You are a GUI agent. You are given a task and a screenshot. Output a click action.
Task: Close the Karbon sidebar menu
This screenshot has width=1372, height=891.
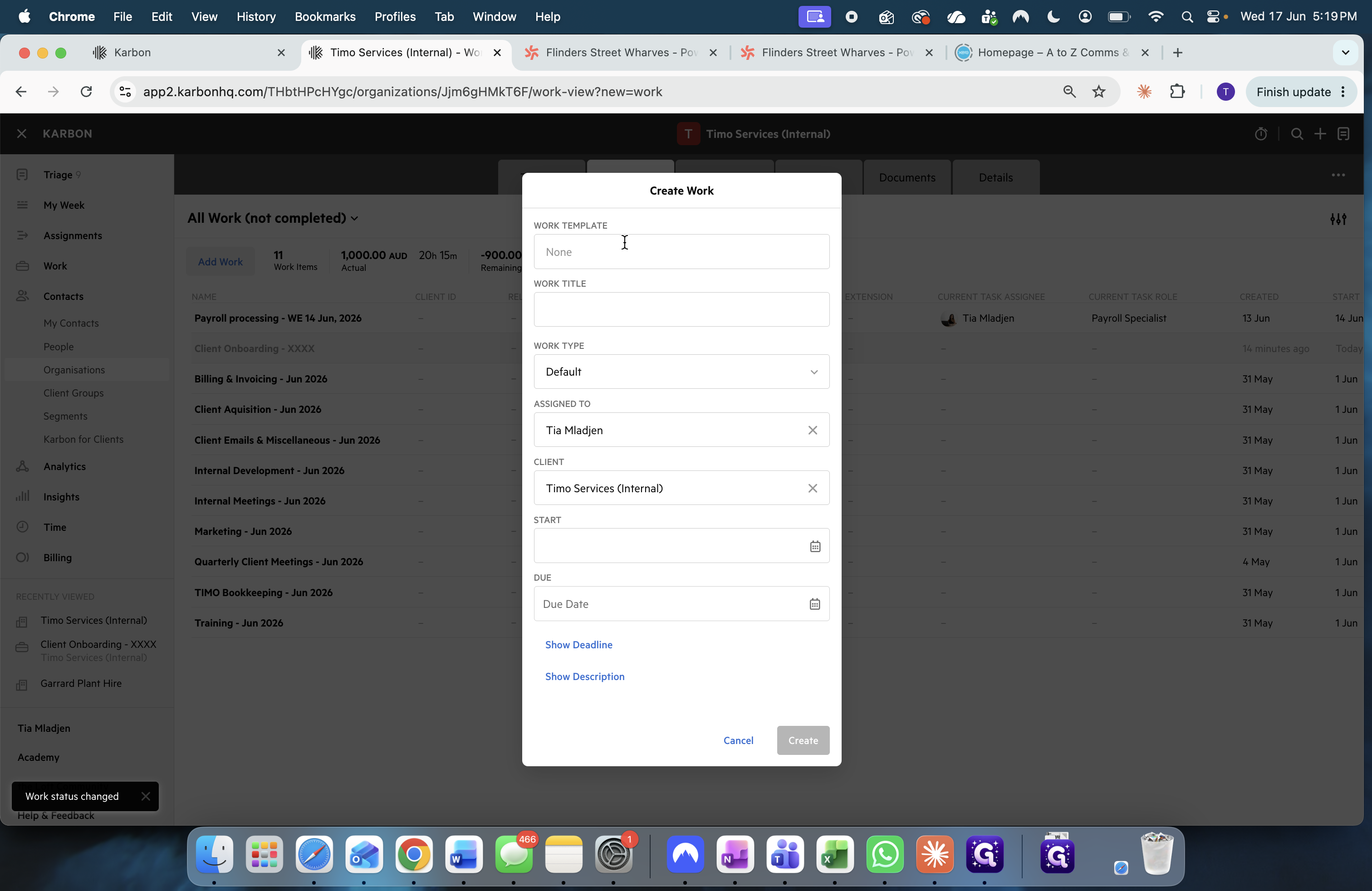(x=21, y=134)
